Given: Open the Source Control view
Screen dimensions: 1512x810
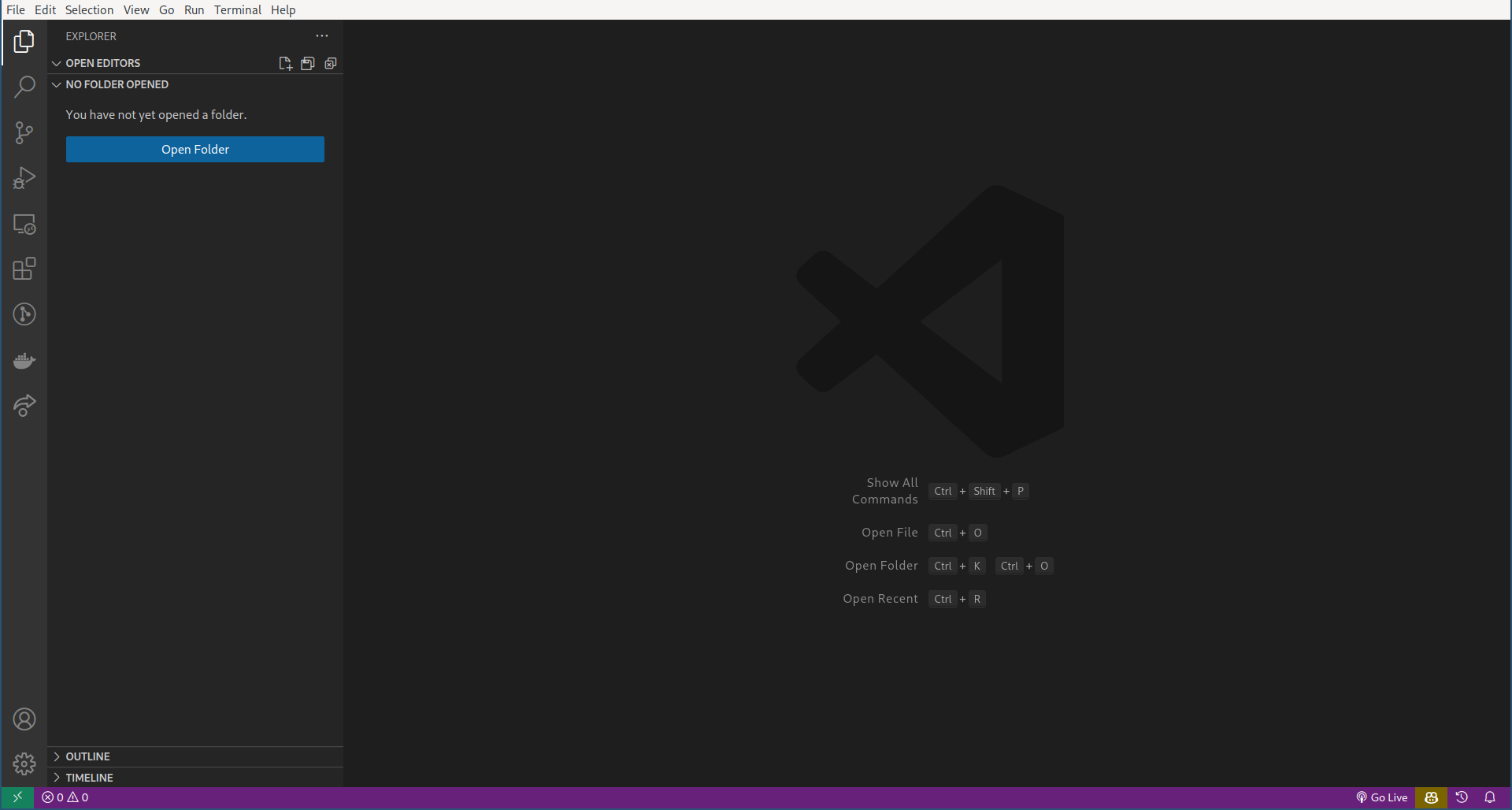Looking at the screenshot, I should coord(24,132).
